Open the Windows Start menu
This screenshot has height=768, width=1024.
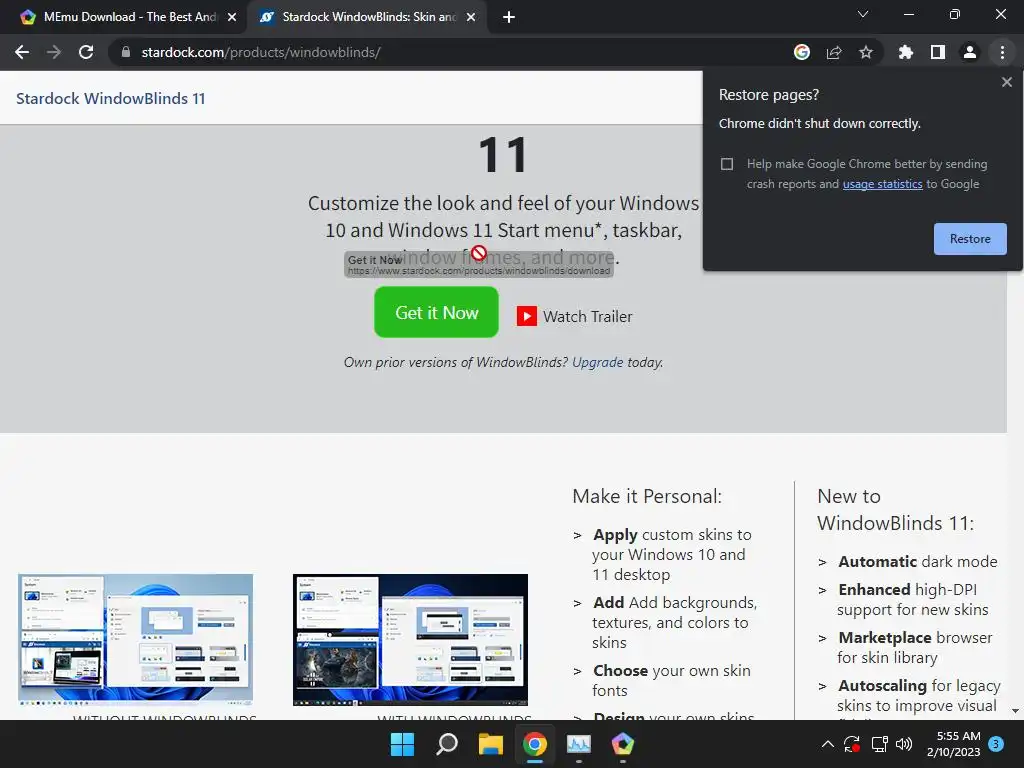(402, 744)
